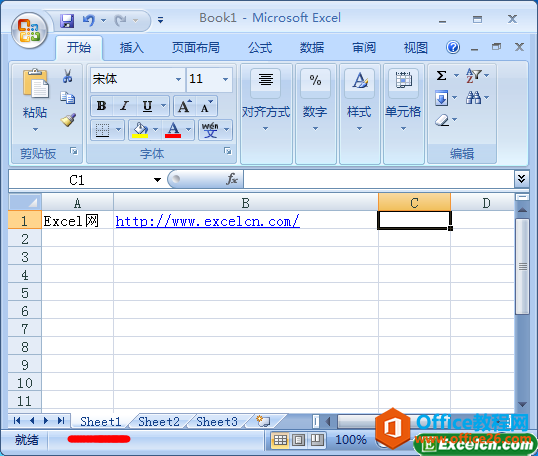Switch to the Sheet3 tab

(x=217, y=422)
